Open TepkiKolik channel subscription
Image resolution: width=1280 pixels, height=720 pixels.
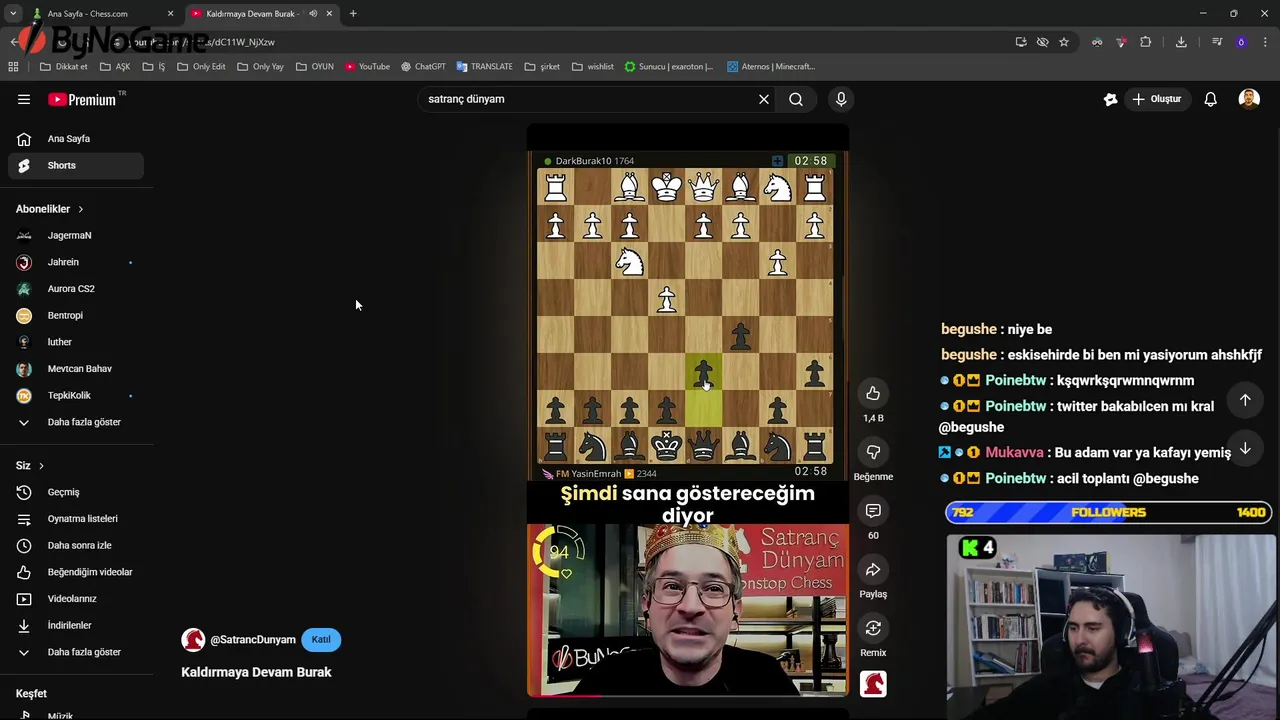pos(76,395)
